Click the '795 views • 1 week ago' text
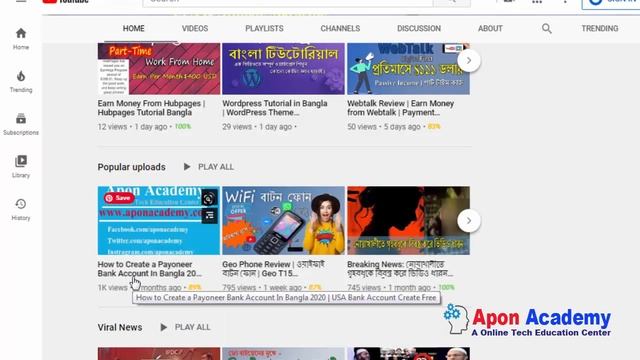Viewport: 640px width, 360px height. pyautogui.click(x=262, y=288)
